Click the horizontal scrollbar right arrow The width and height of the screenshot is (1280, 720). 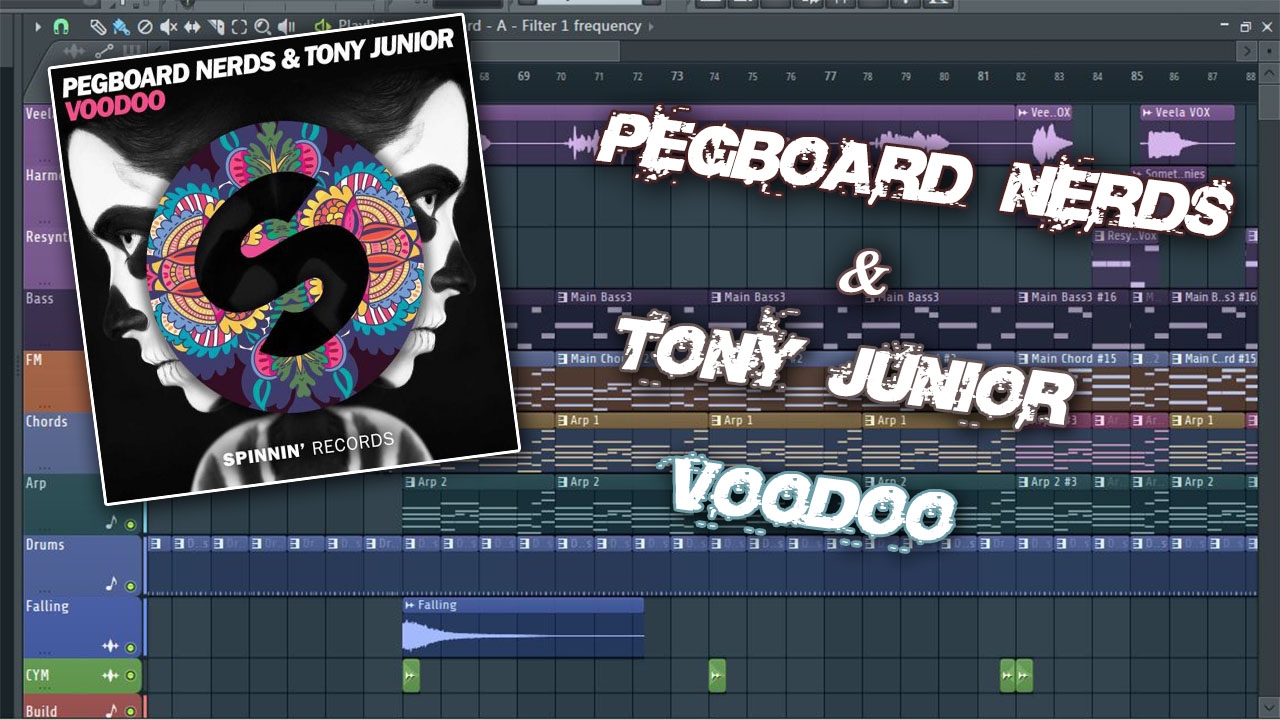[x=1246, y=51]
